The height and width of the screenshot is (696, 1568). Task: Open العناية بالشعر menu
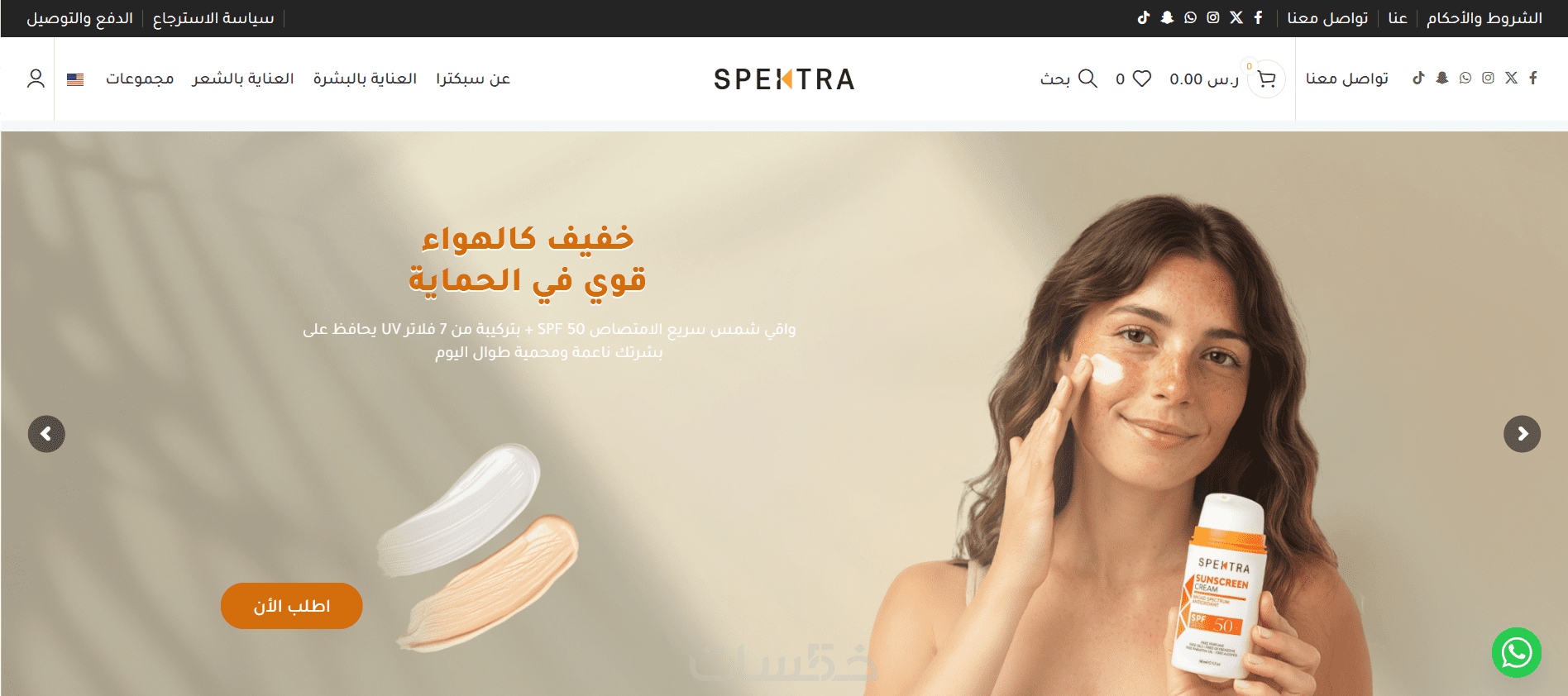click(x=243, y=79)
